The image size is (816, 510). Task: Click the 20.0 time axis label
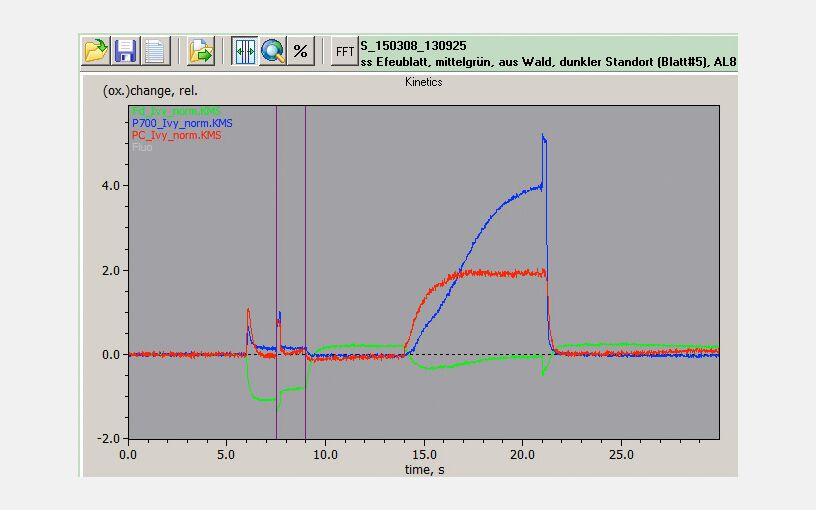point(522,455)
